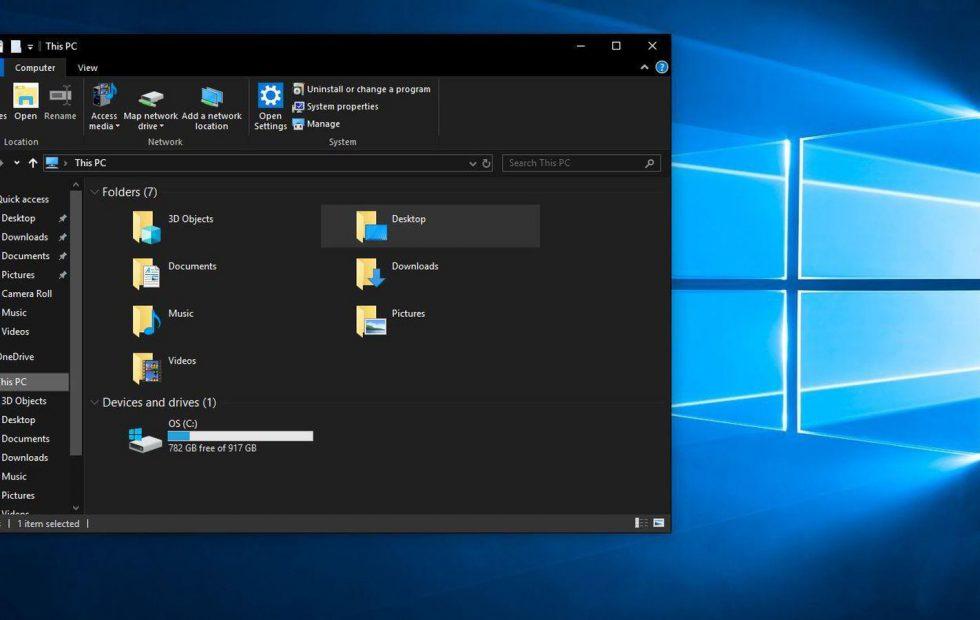Click navigation pane scroll down arrow

[x=76, y=508]
